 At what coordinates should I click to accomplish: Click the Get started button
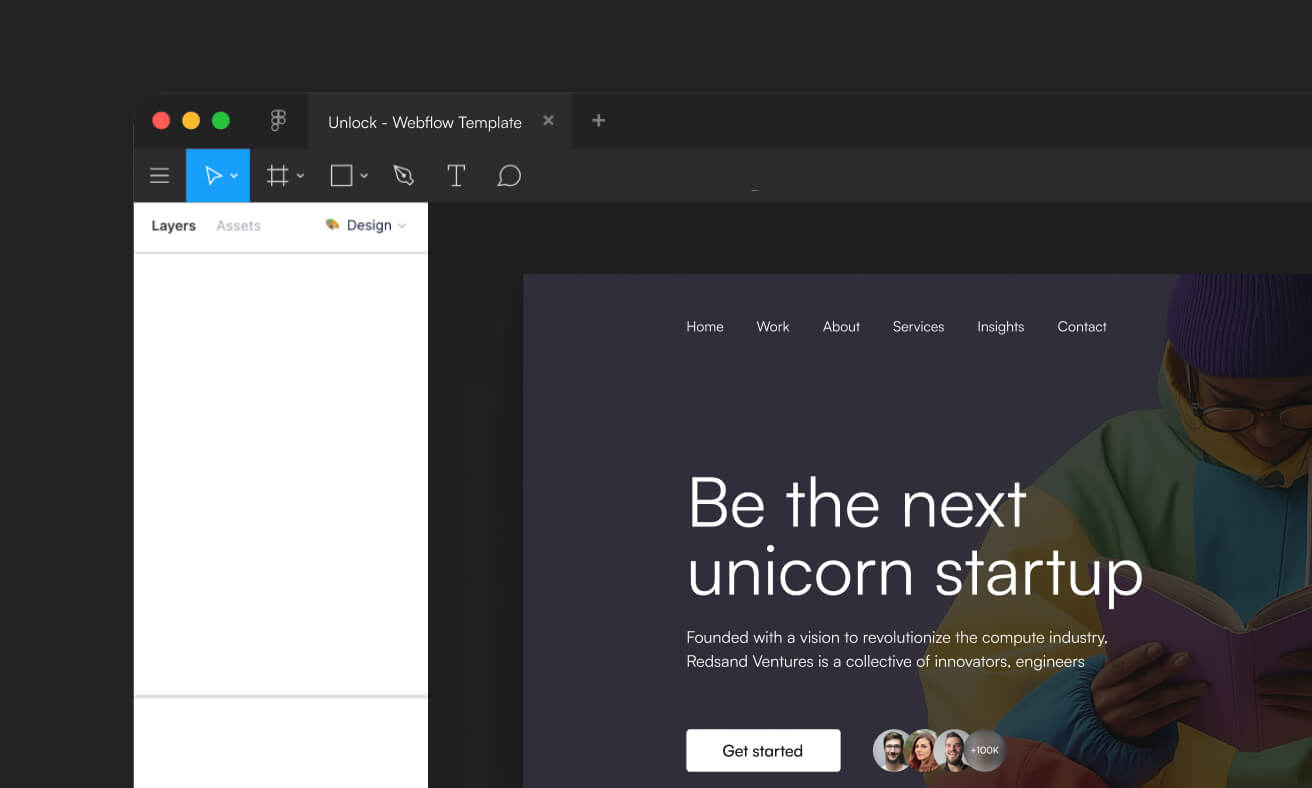point(763,751)
